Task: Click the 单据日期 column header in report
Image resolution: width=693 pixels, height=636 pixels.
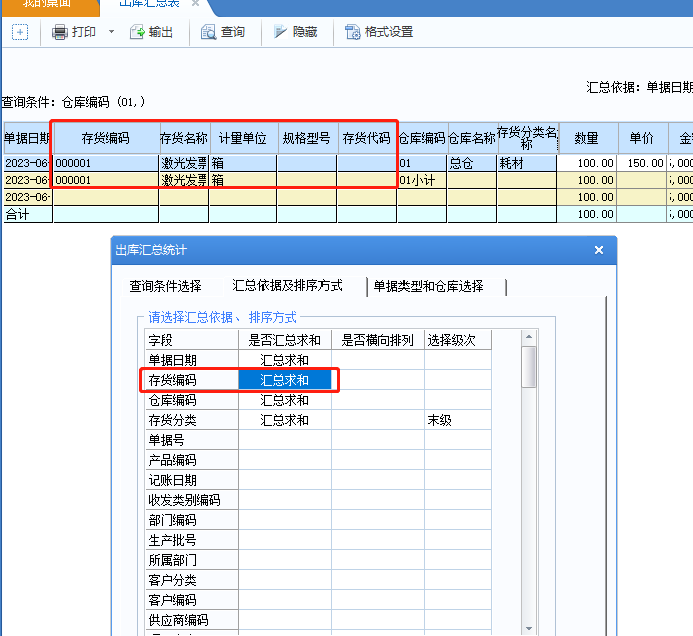Action: [x=27, y=138]
